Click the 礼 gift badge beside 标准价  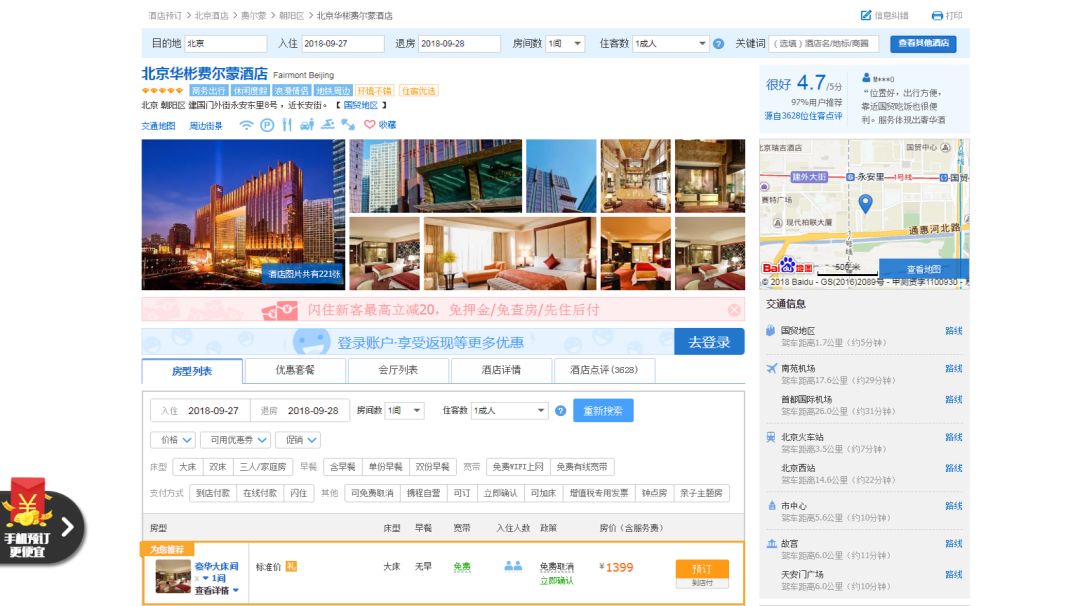(x=291, y=566)
